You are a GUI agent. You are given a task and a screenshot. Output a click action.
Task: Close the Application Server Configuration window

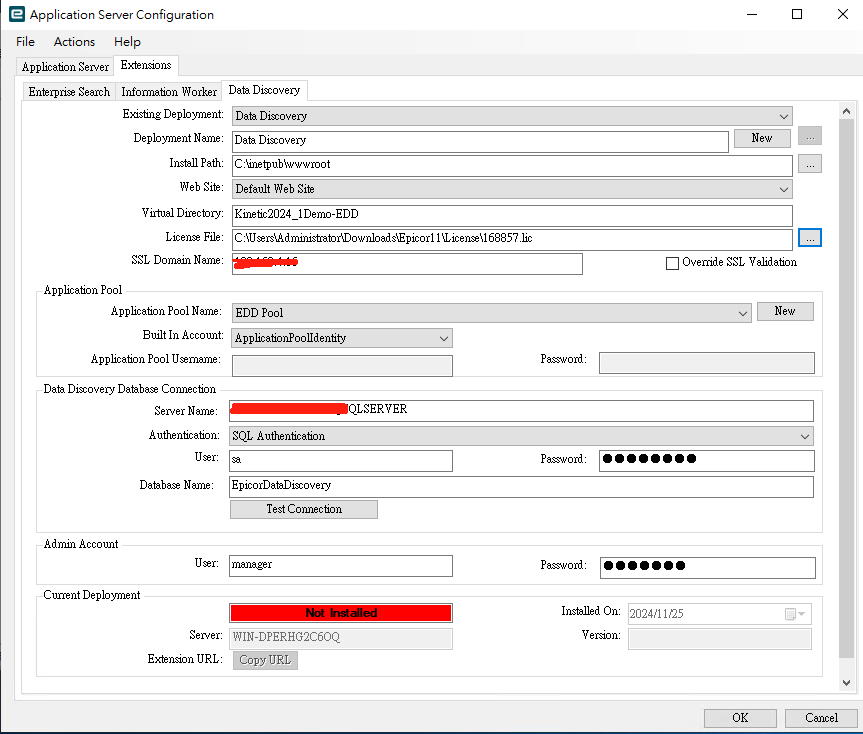coord(843,14)
